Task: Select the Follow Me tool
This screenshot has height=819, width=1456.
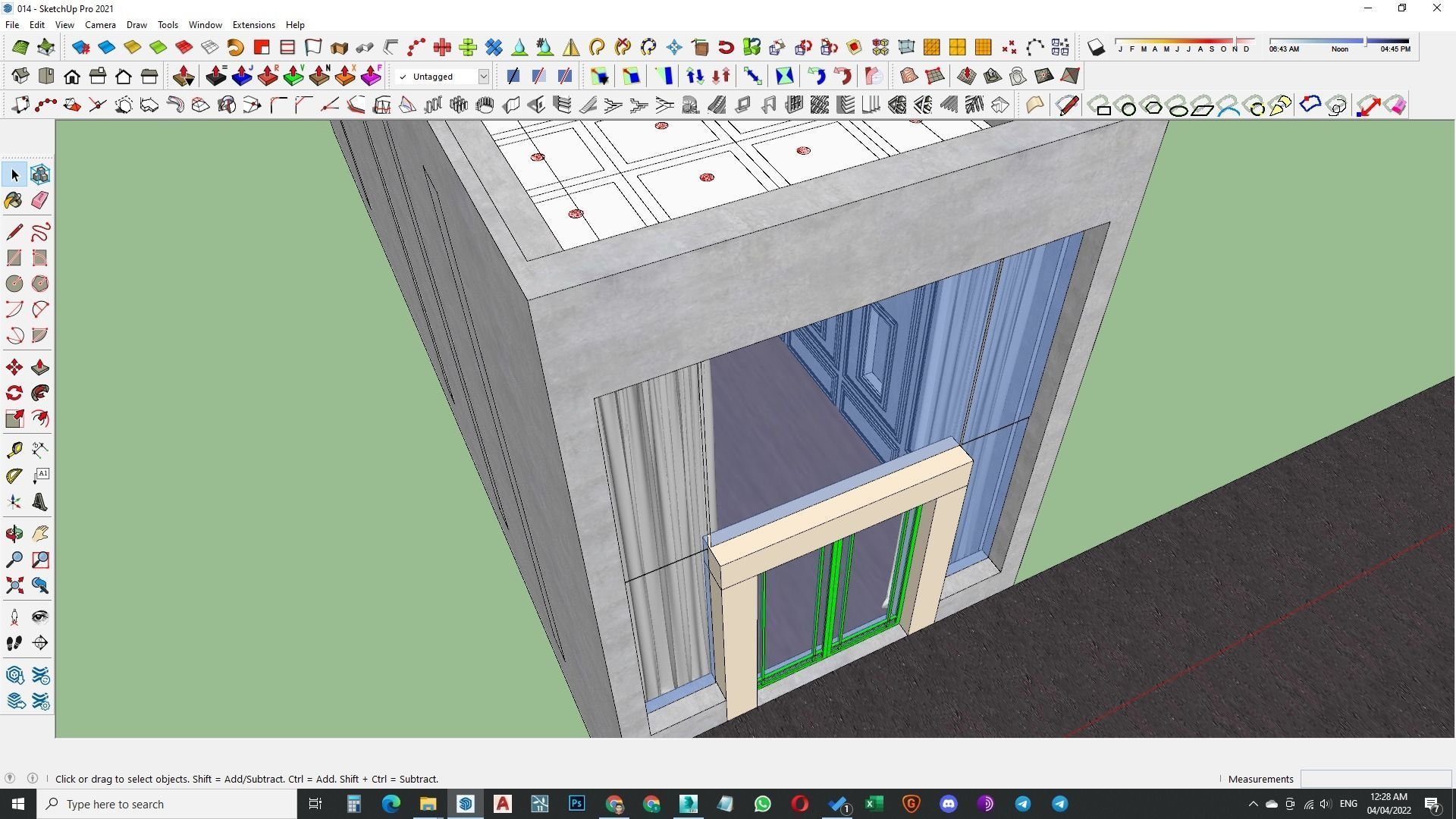Action: click(40, 393)
